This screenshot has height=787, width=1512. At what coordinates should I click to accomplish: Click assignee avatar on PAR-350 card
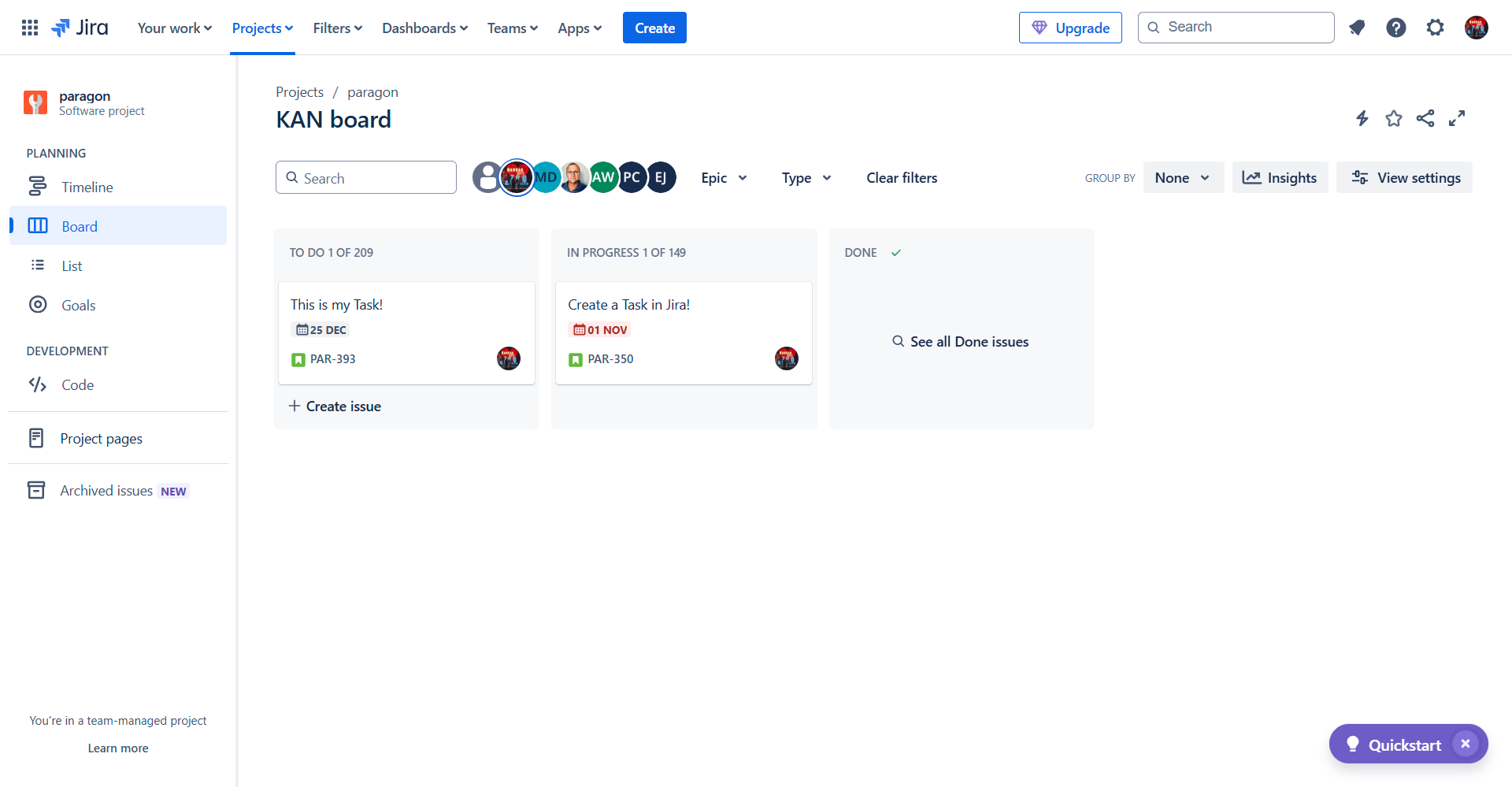click(787, 358)
